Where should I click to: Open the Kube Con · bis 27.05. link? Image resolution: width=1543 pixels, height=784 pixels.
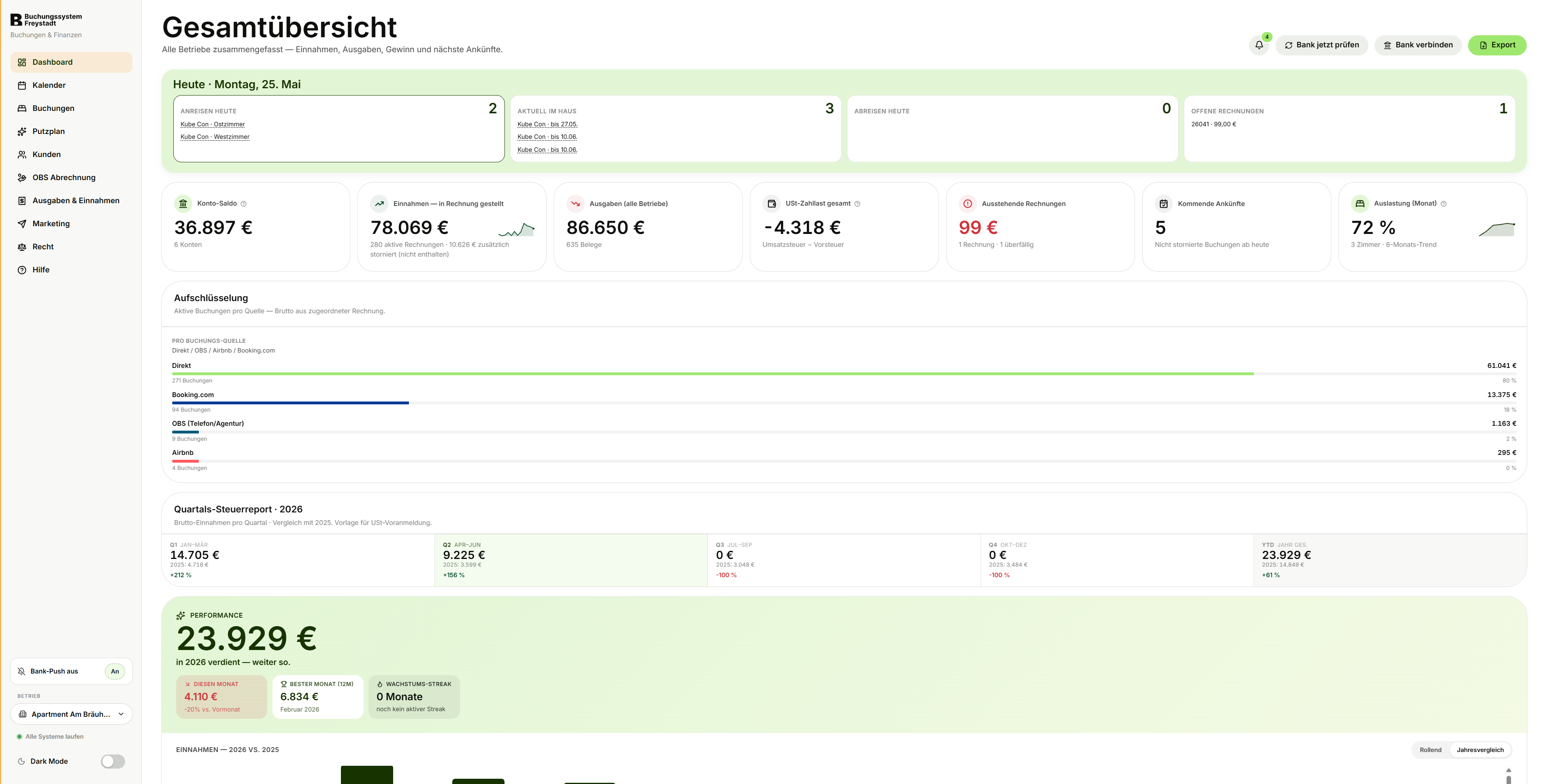(547, 125)
